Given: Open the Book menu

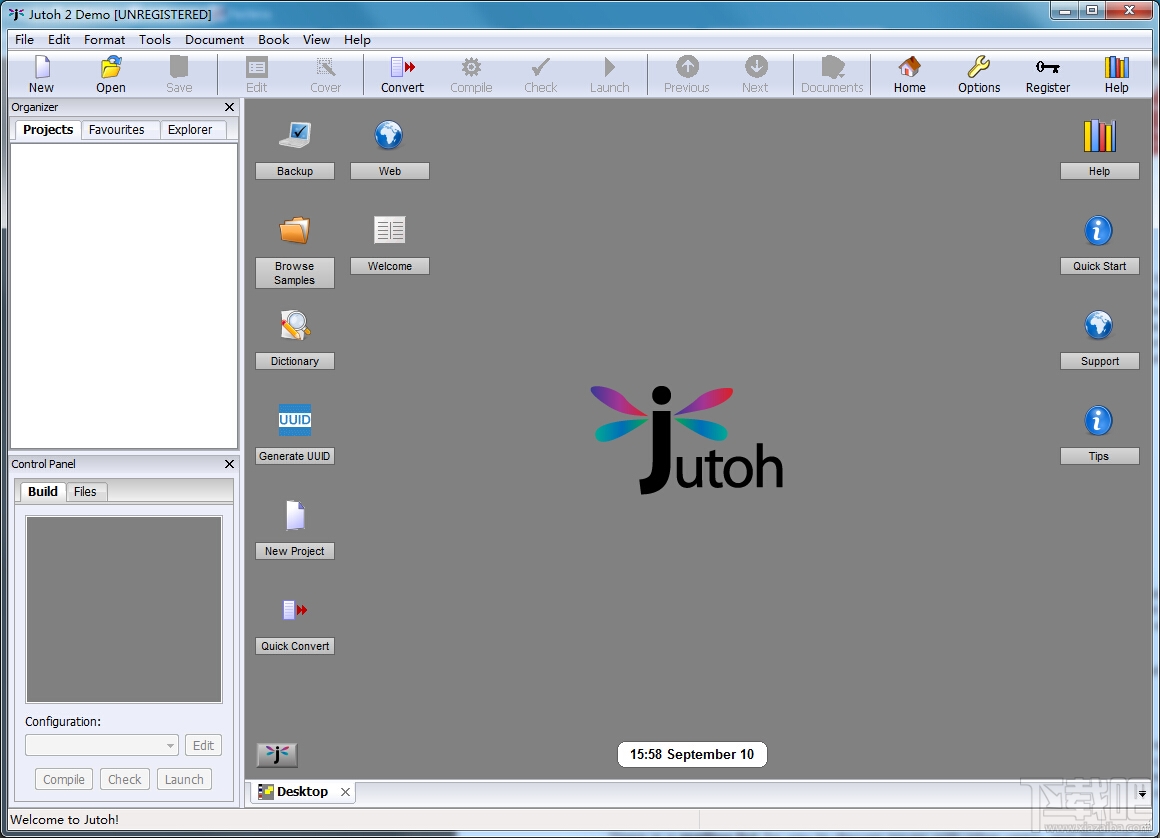Looking at the screenshot, I should click(x=273, y=40).
